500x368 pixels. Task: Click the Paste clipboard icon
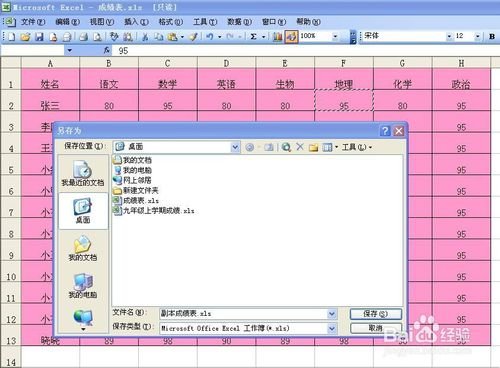click(172, 37)
